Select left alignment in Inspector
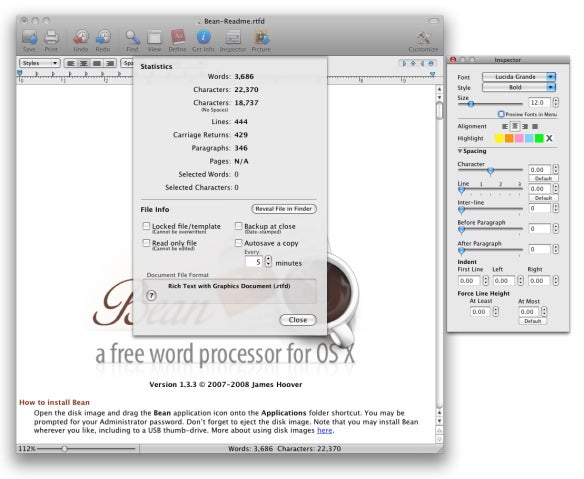Image resolution: width=584 pixels, height=479 pixels. [505, 127]
